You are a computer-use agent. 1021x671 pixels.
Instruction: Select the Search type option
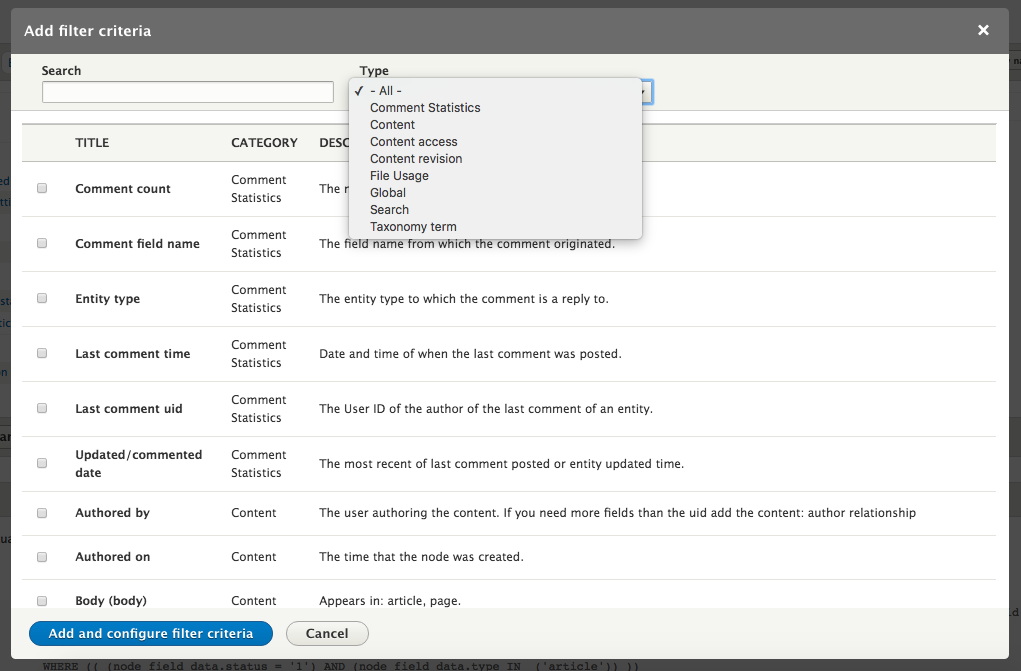coord(389,210)
